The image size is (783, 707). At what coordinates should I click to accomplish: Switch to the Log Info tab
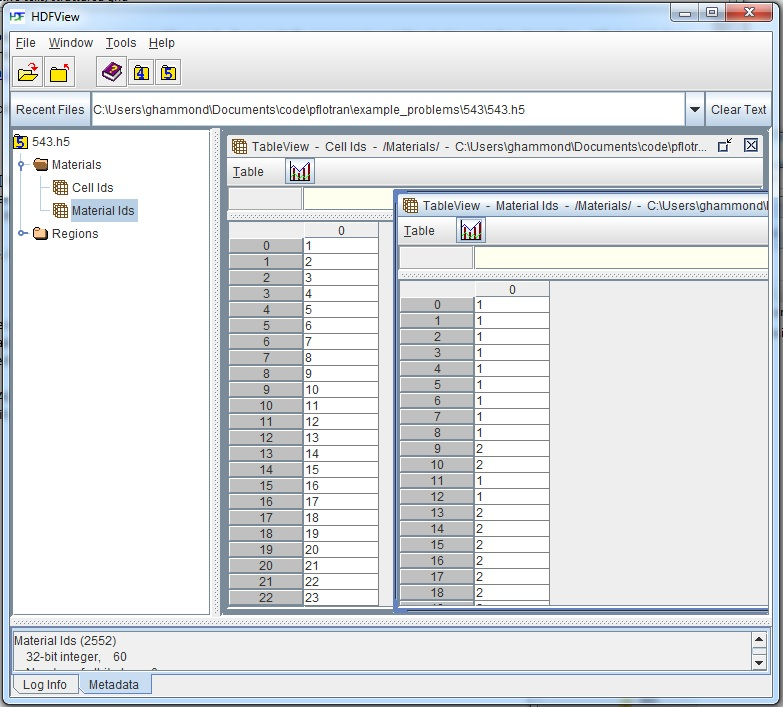coord(44,685)
